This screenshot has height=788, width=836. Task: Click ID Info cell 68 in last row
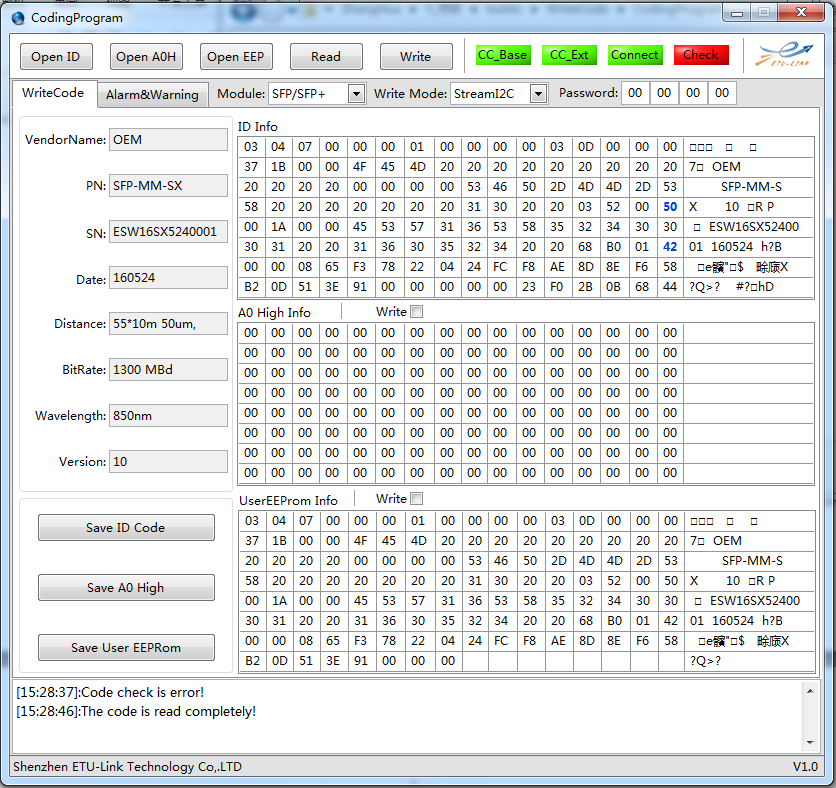[x=642, y=287]
